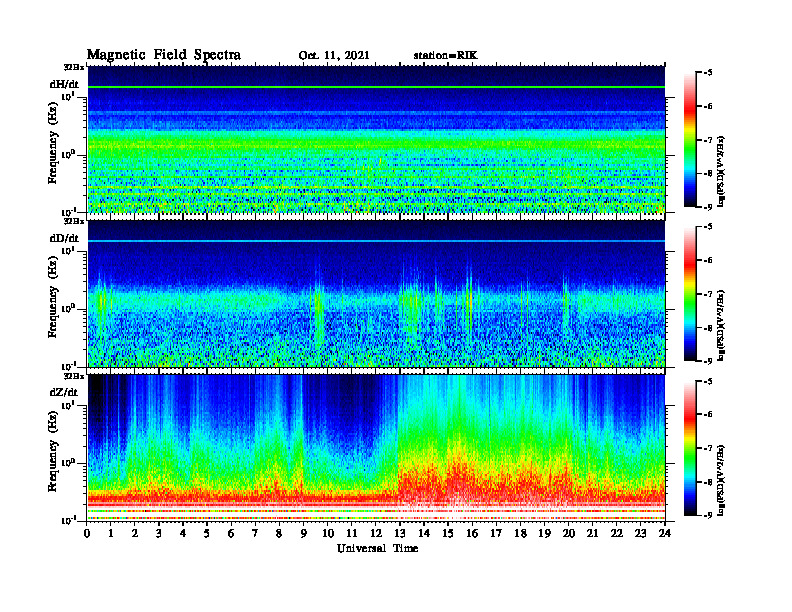Click the cyan horizontal line in dD/dt plot
This screenshot has width=792, height=612.
376,241
